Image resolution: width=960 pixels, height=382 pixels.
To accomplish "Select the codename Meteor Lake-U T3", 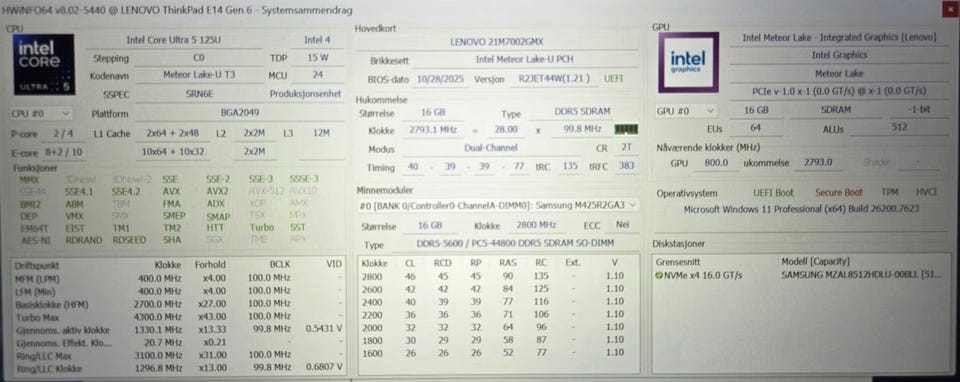I will click(198, 75).
